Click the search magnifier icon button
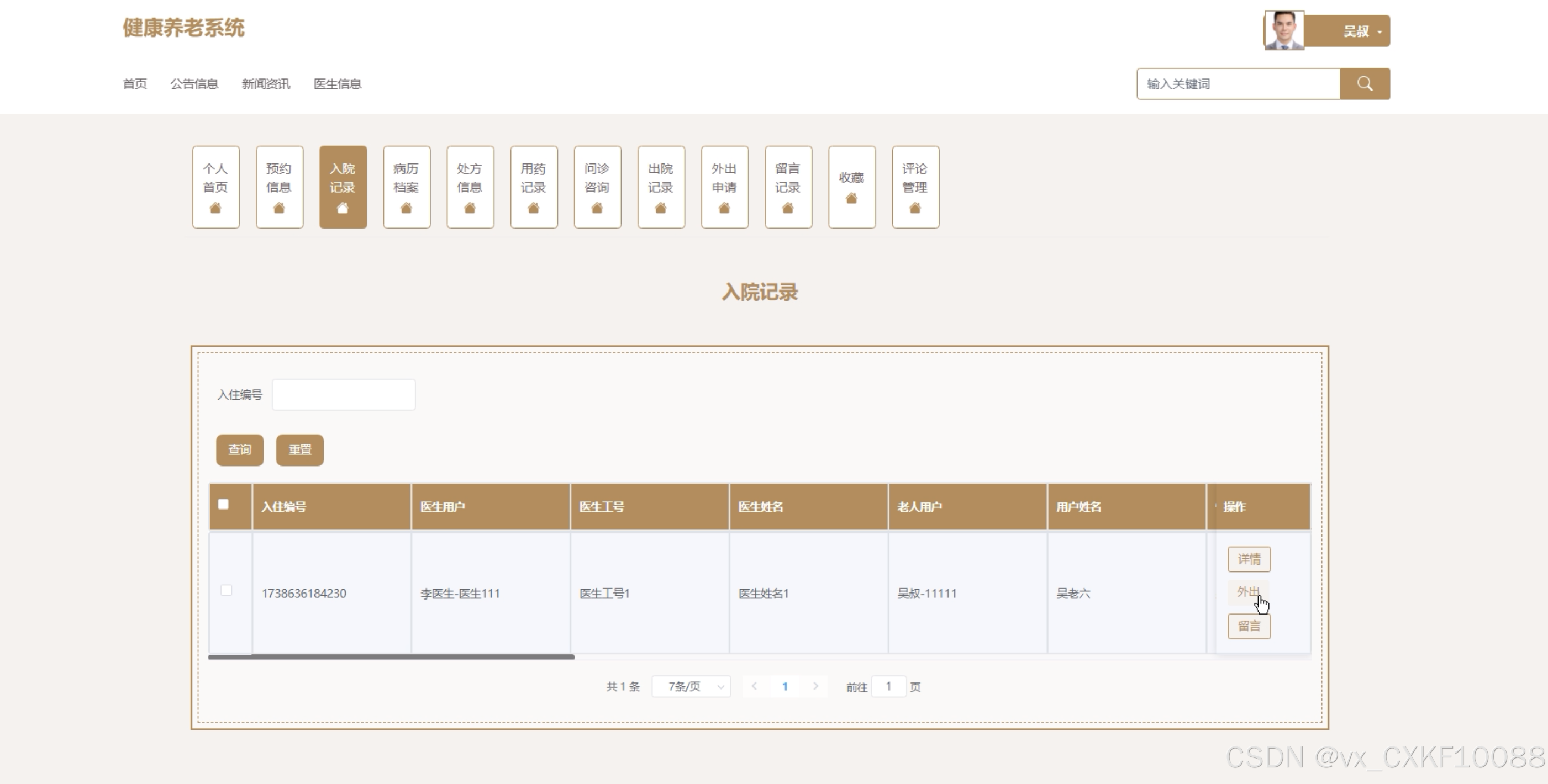 click(x=1364, y=83)
